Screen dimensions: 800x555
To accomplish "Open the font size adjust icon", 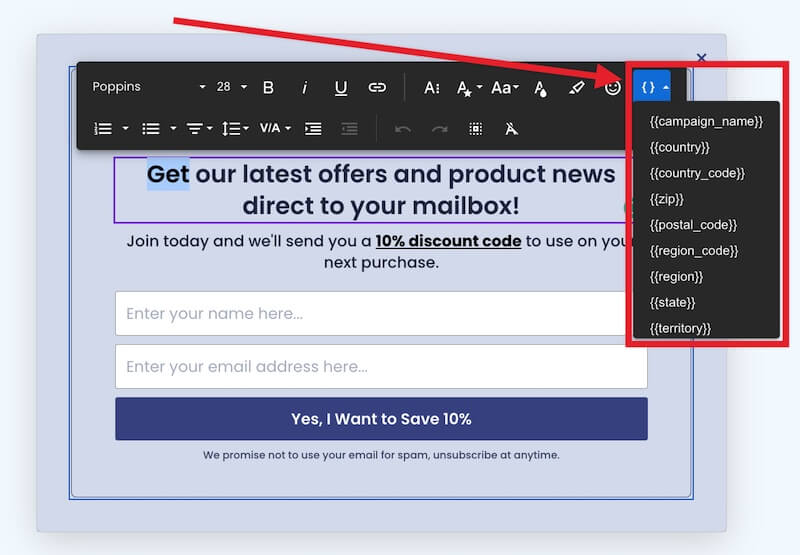I will (432, 88).
